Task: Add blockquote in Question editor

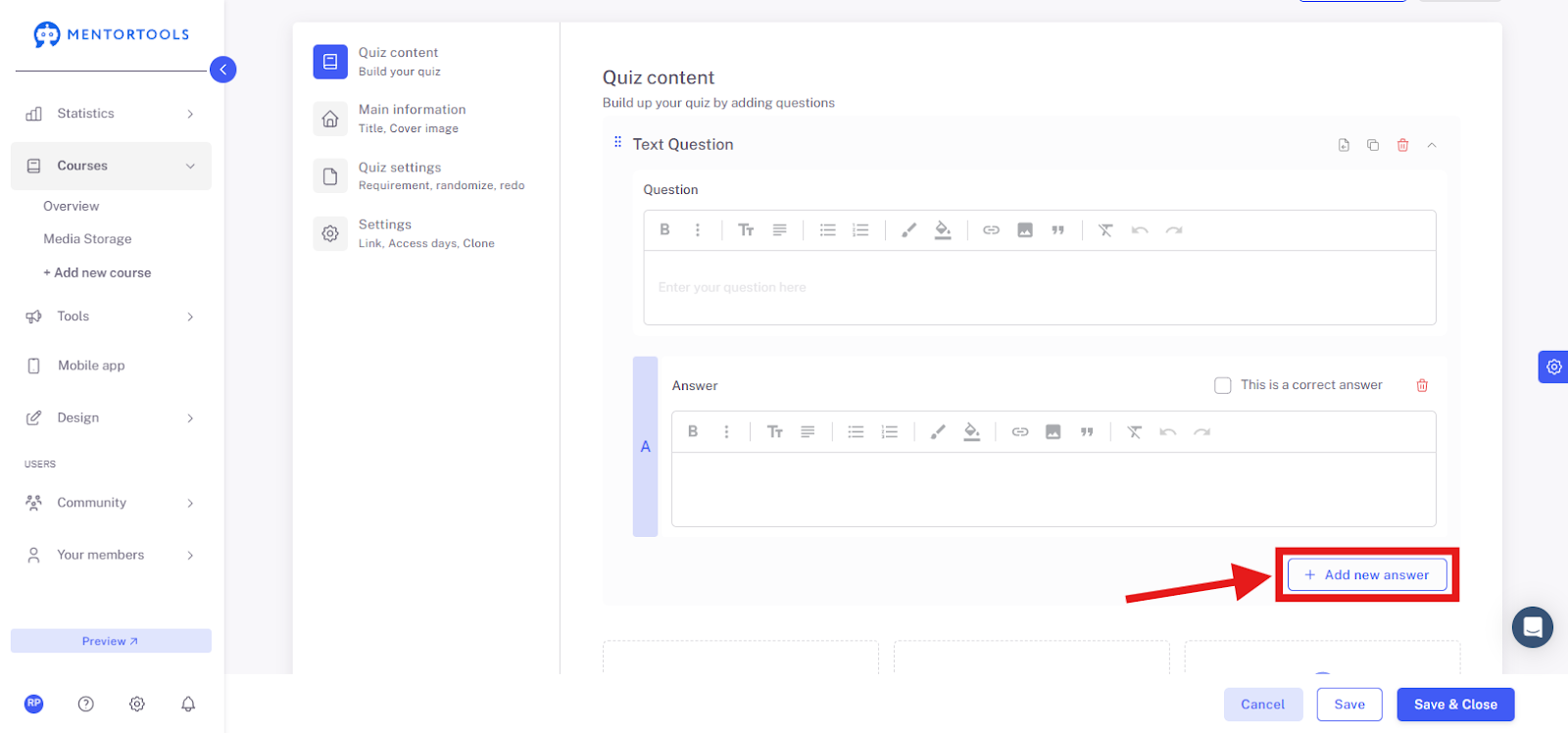Action: tap(1057, 229)
